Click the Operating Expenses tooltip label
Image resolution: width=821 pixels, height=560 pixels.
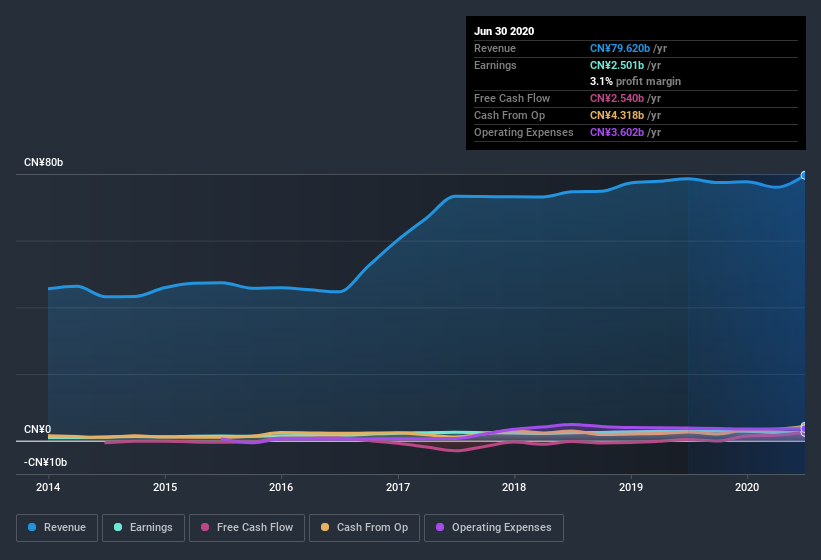click(524, 132)
